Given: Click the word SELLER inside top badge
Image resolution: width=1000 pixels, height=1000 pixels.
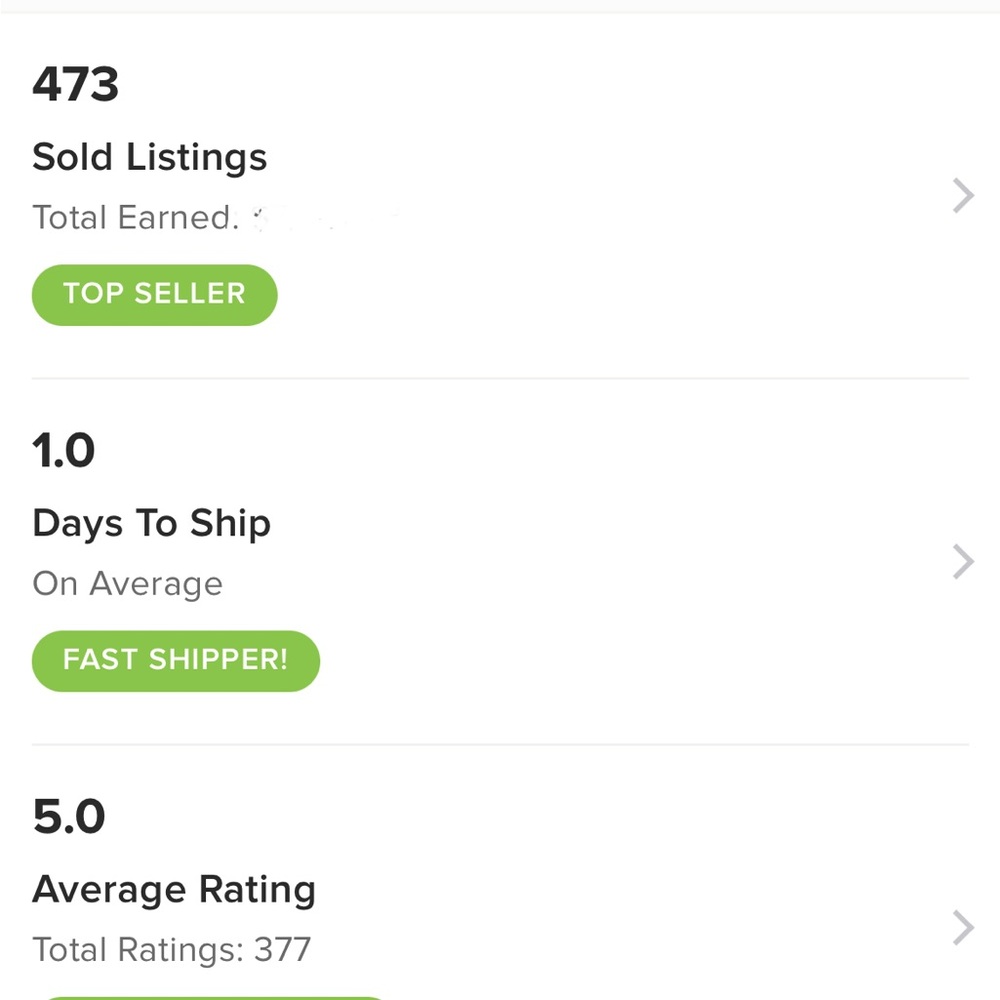Looking at the screenshot, I should point(189,294).
